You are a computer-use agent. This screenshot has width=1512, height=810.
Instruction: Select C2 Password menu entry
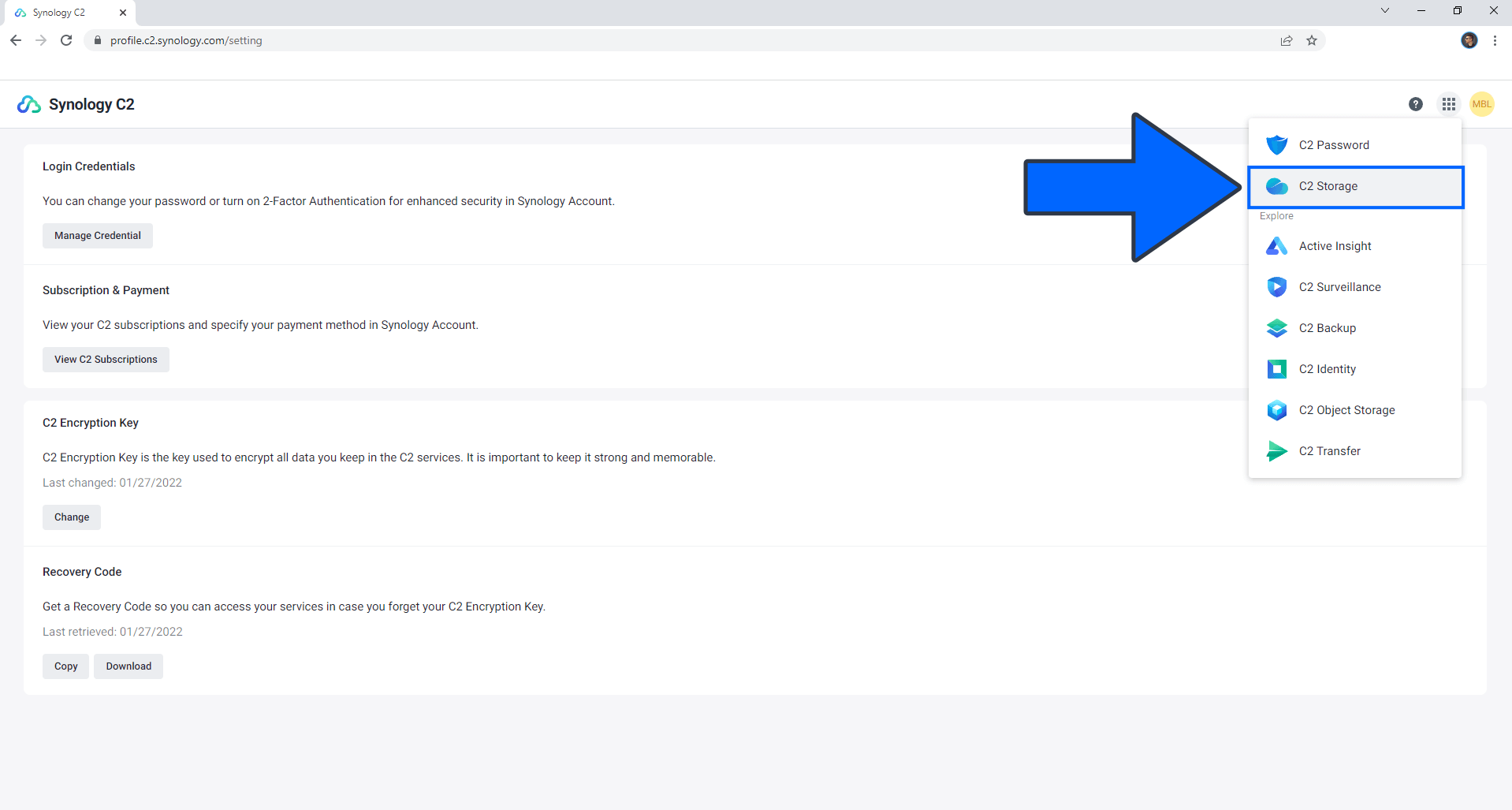[x=1355, y=145]
